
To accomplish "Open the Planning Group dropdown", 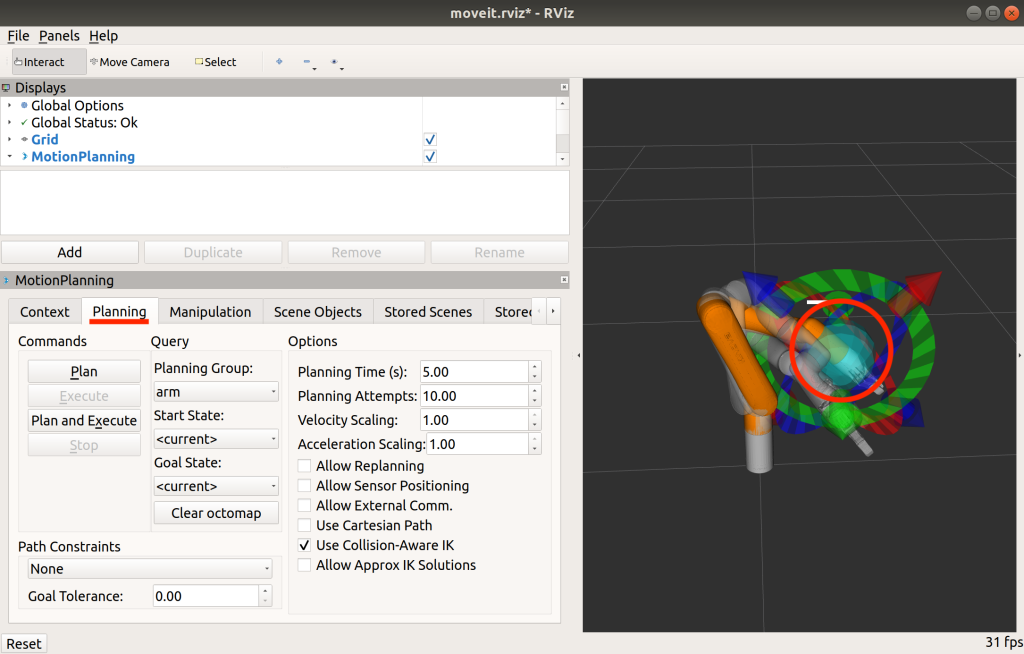I will tap(216, 392).
